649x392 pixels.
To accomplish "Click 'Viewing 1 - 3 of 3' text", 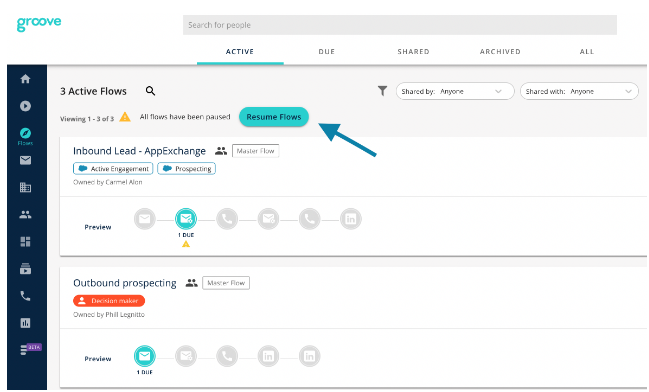I will click(87, 119).
